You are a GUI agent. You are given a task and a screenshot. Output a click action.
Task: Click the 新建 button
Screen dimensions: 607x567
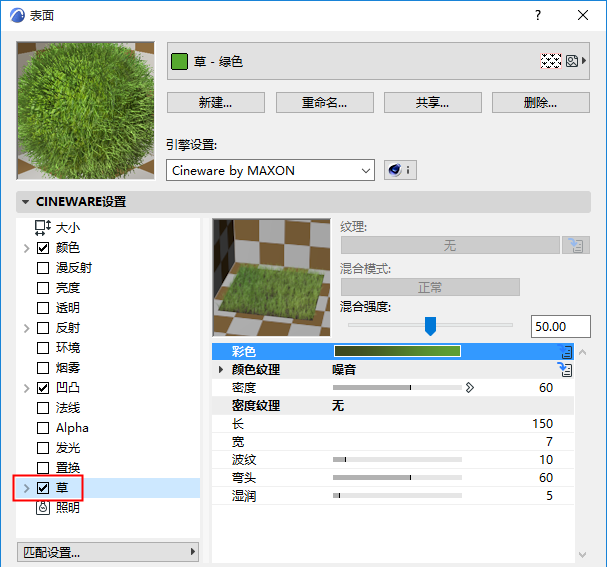[x=216, y=103]
